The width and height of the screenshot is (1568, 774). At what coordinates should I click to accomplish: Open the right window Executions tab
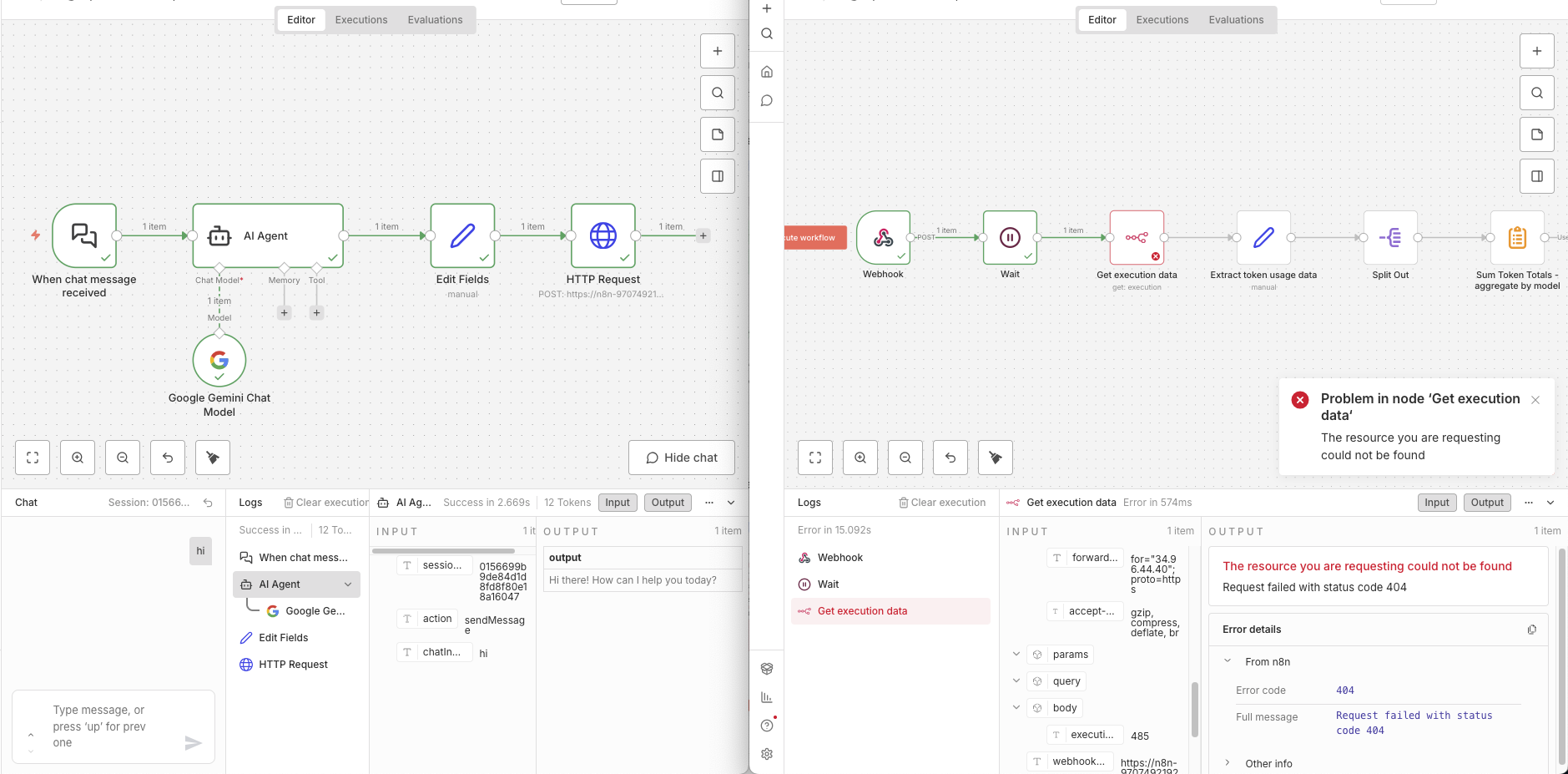click(x=1162, y=20)
